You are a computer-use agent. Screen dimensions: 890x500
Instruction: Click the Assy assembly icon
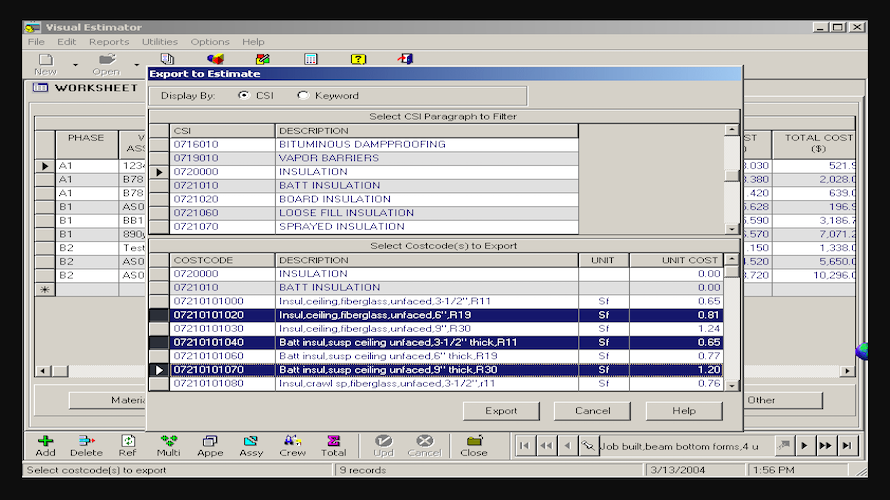click(x=251, y=445)
